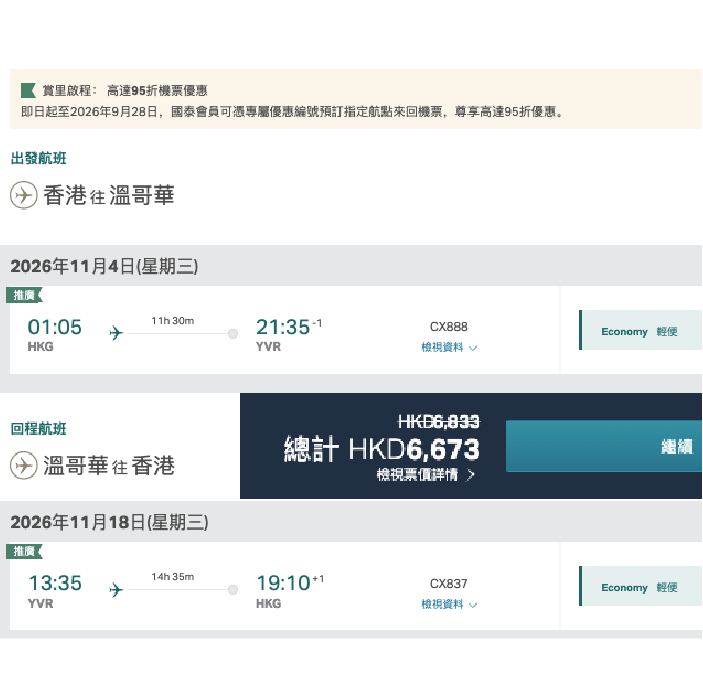Click the small plane icon on 14h 35m route
703x700 pixels.
tap(116, 590)
